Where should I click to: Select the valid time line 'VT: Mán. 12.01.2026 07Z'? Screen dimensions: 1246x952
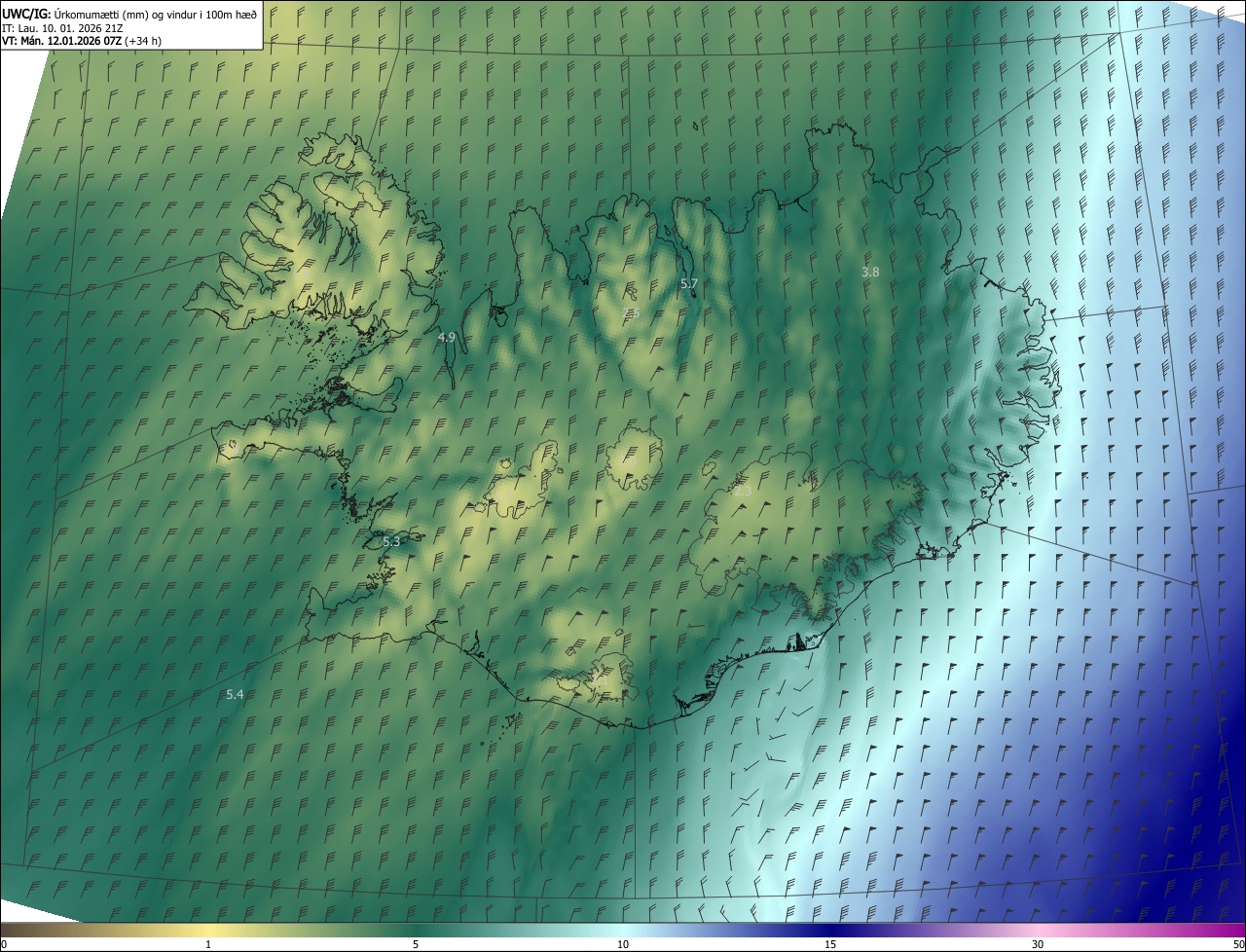tap(62, 41)
